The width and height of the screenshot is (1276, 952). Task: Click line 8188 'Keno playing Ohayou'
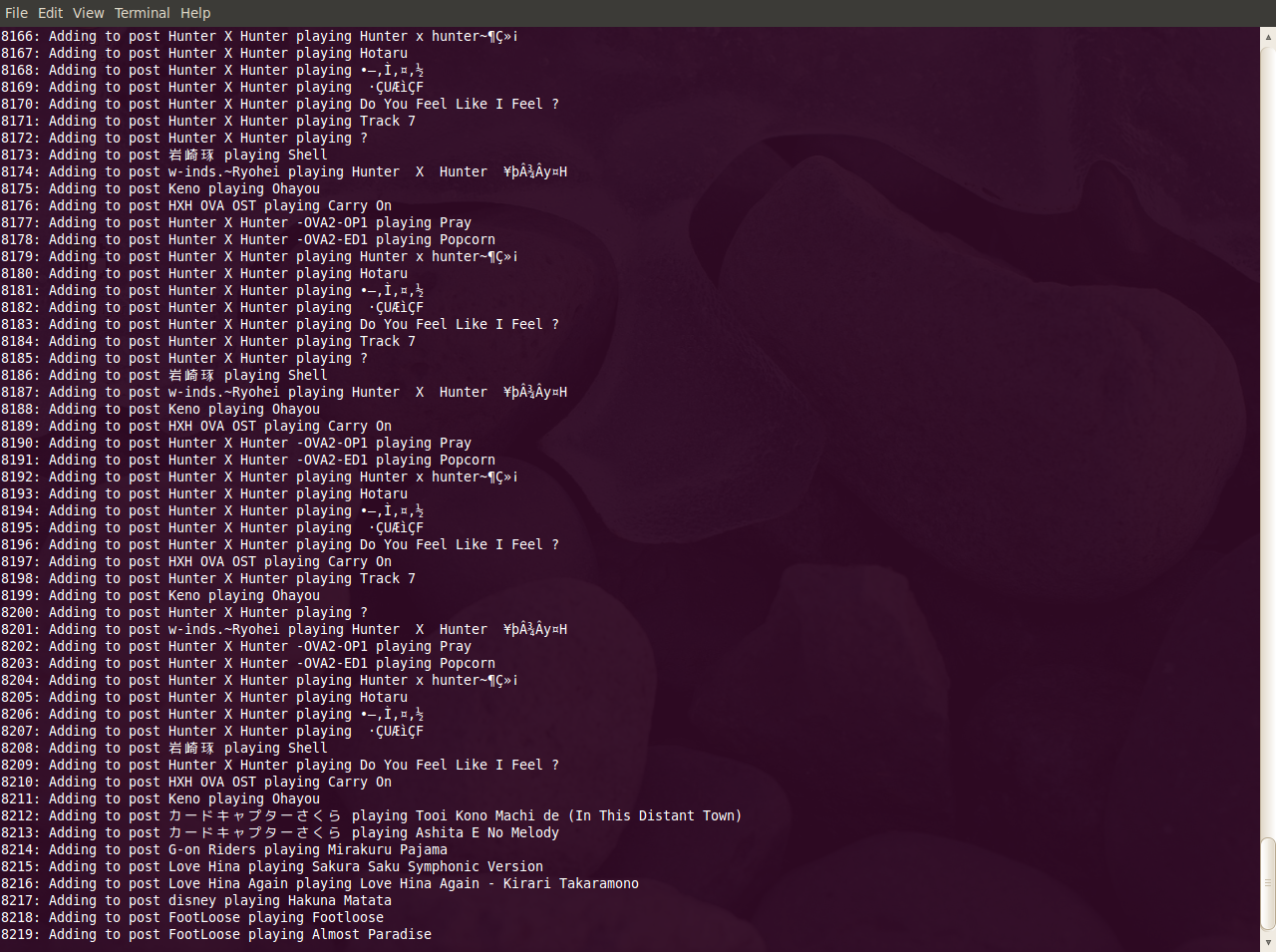click(244, 410)
